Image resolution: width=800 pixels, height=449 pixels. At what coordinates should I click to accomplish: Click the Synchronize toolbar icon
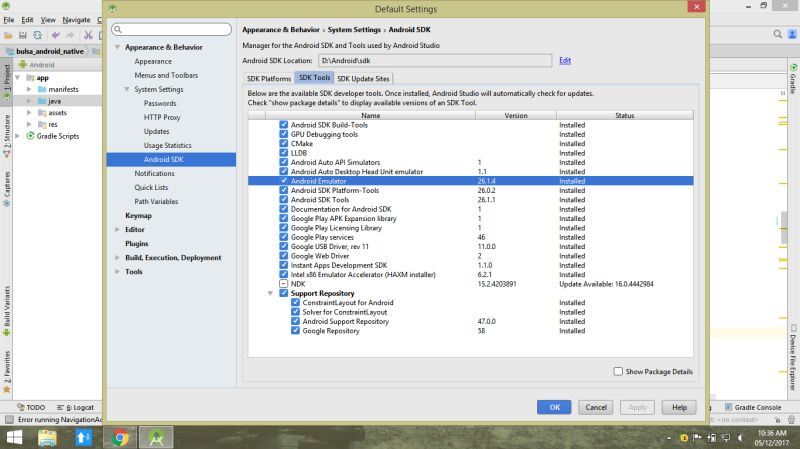pos(37,35)
